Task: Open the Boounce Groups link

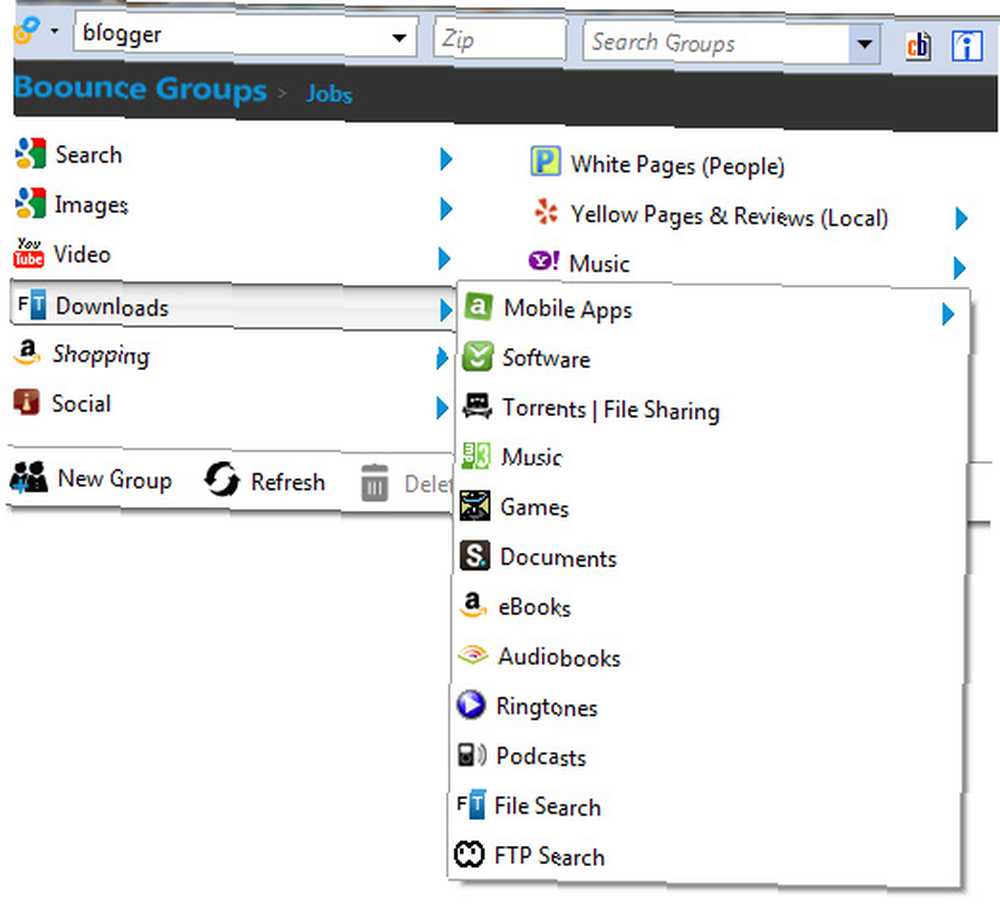Action: 140,88
